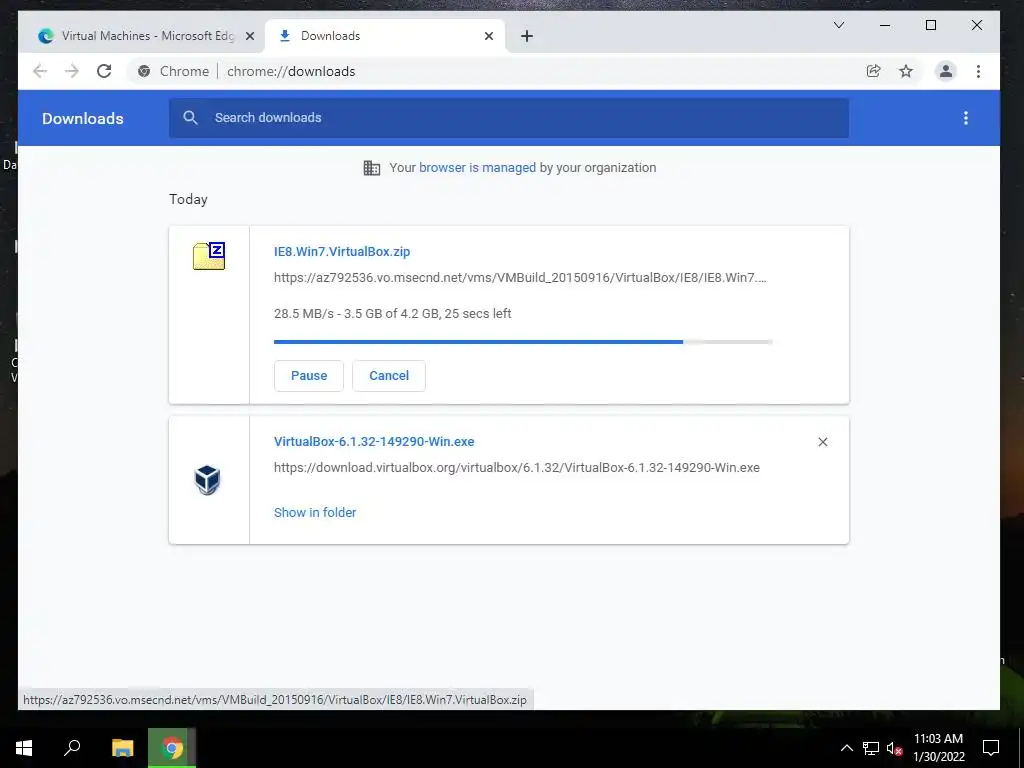The image size is (1024, 768).
Task: Click the search magnifier in Search downloads
Action: 190,118
